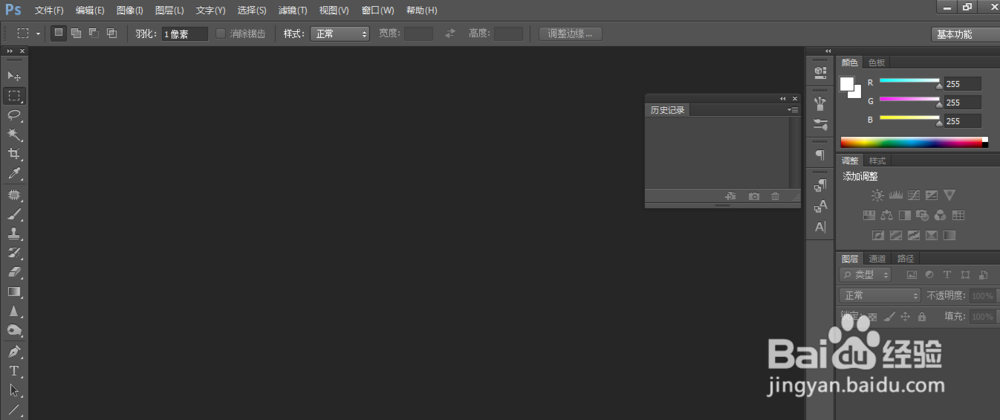The image size is (1000, 420).
Task: Select the Eyedropper tool
Action: click(x=14, y=173)
